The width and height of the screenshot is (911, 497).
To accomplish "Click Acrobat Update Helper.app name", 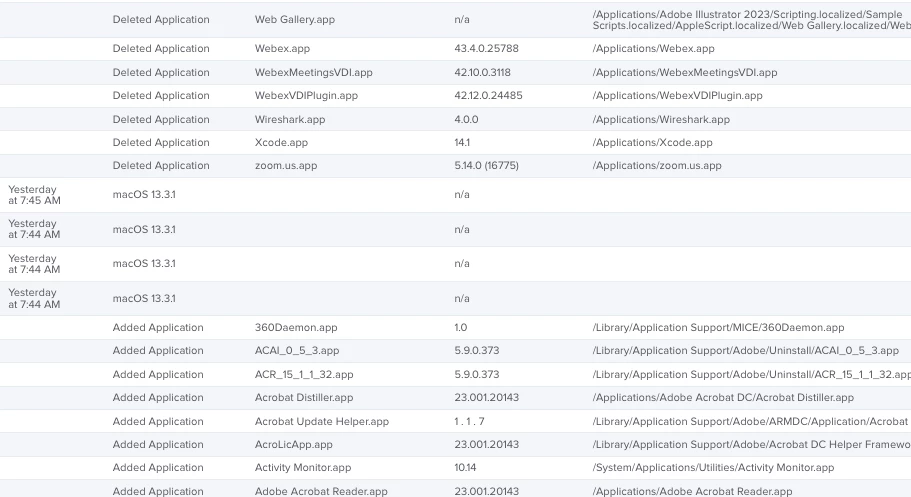I will point(321,422).
